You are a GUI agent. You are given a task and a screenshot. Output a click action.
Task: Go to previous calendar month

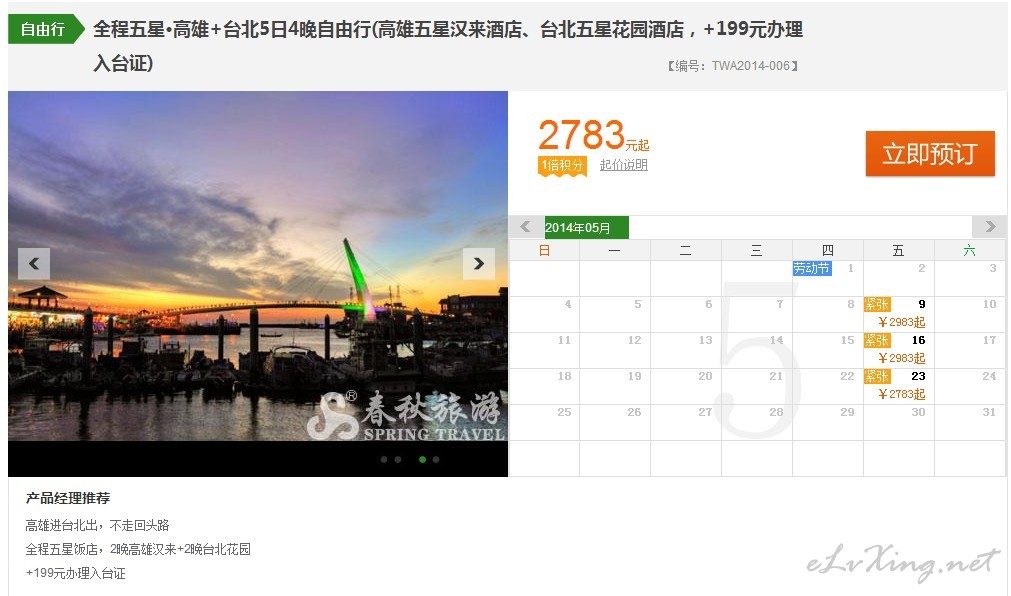pyautogui.click(x=525, y=226)
